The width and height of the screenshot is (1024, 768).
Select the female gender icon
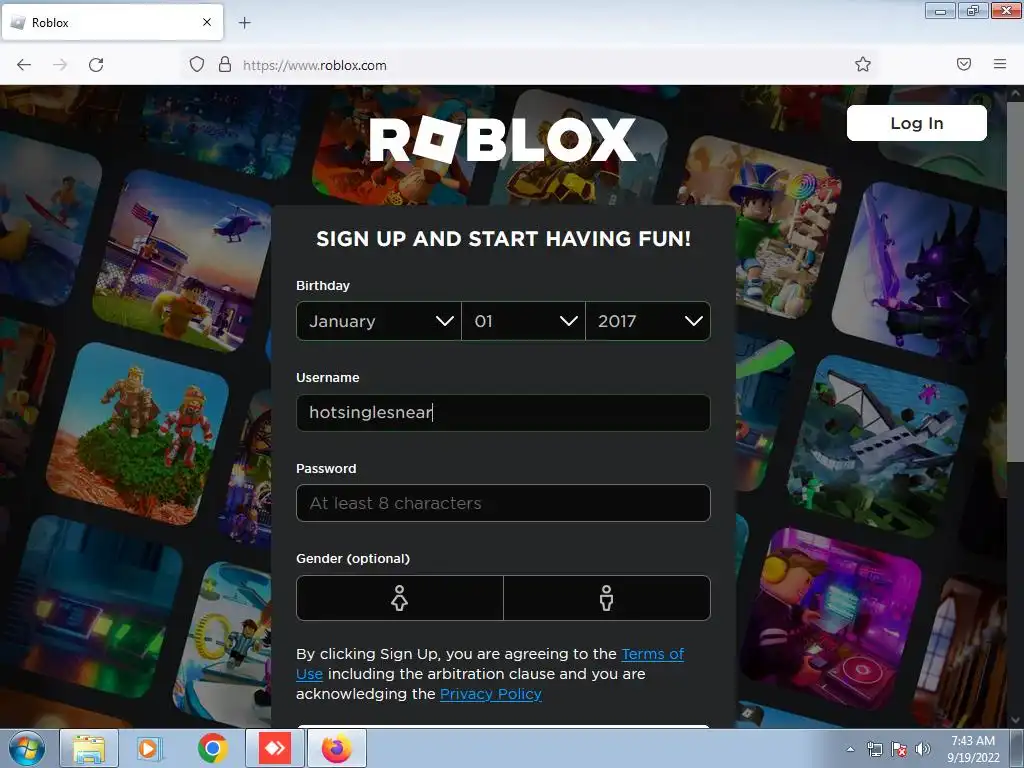click(x=400, y=598)
